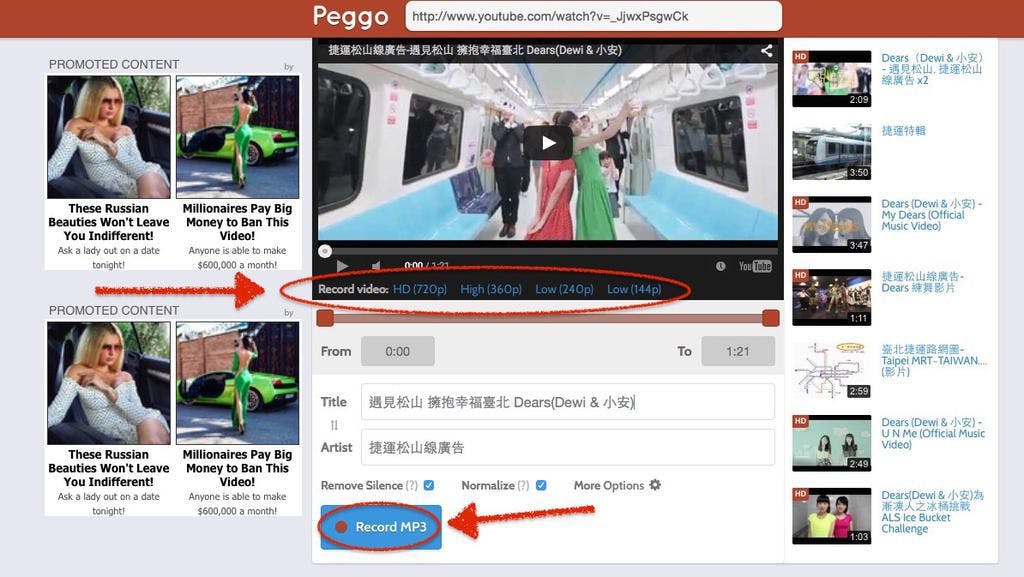Choose High (360p) record video quality
1024x577 pixels.
pos(491,289)
